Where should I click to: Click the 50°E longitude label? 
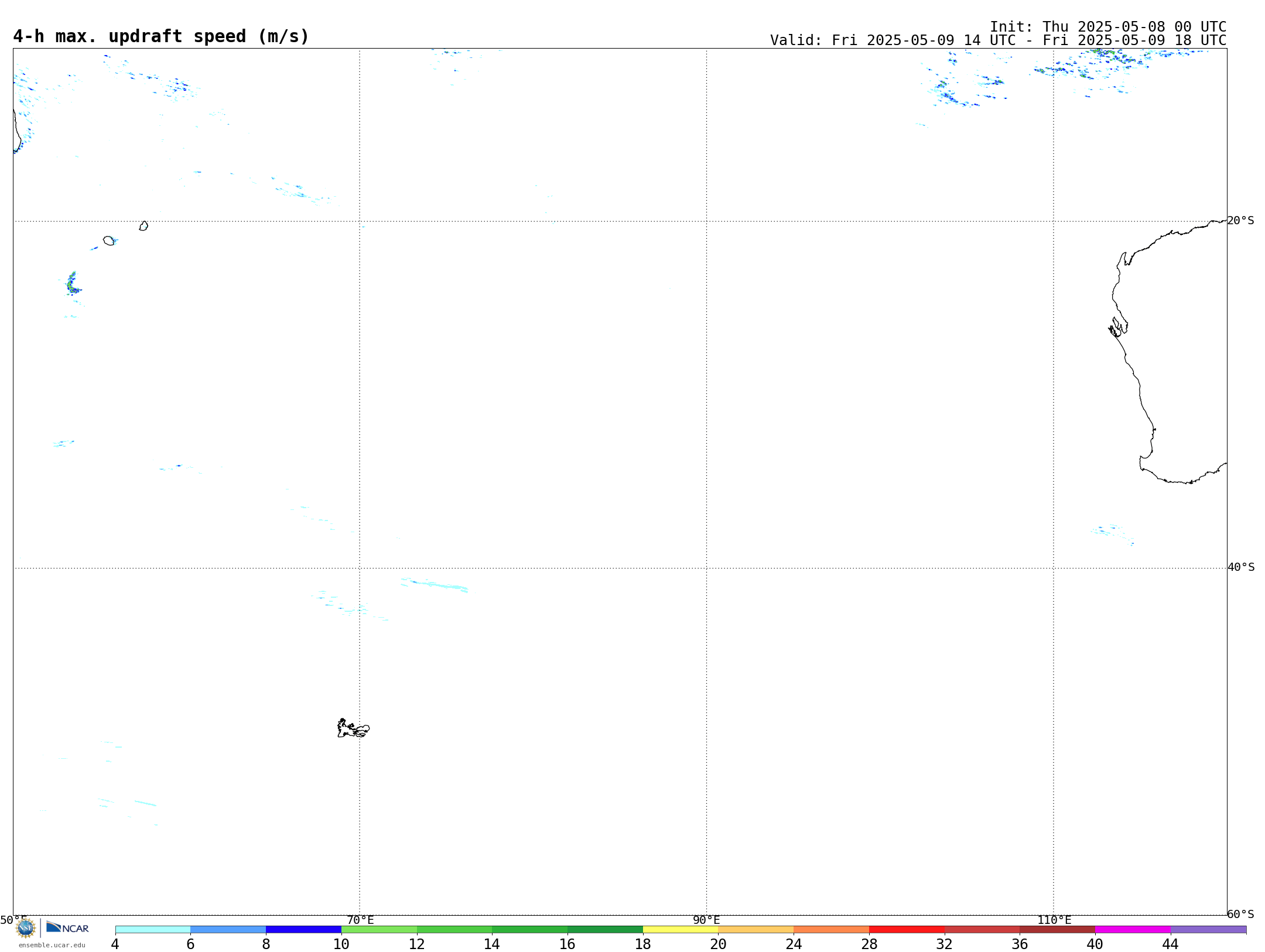tap(13, 920)
